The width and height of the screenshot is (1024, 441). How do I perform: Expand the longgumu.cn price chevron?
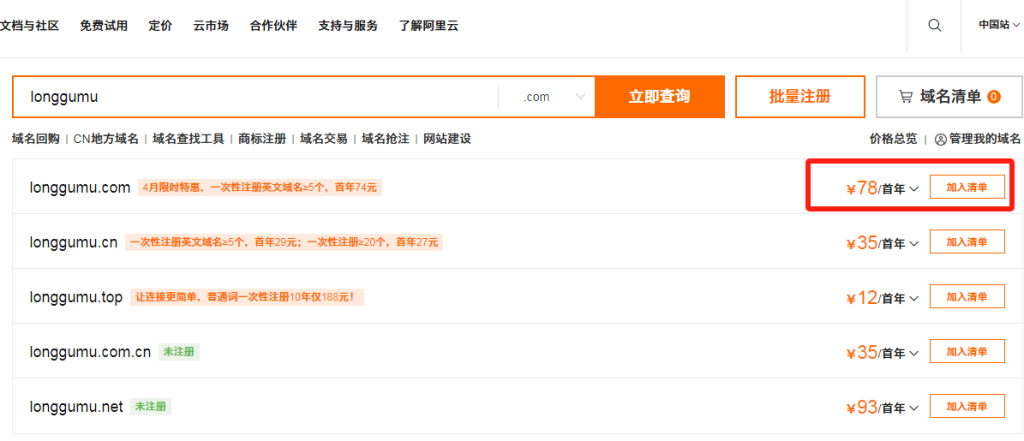(914, 244)
